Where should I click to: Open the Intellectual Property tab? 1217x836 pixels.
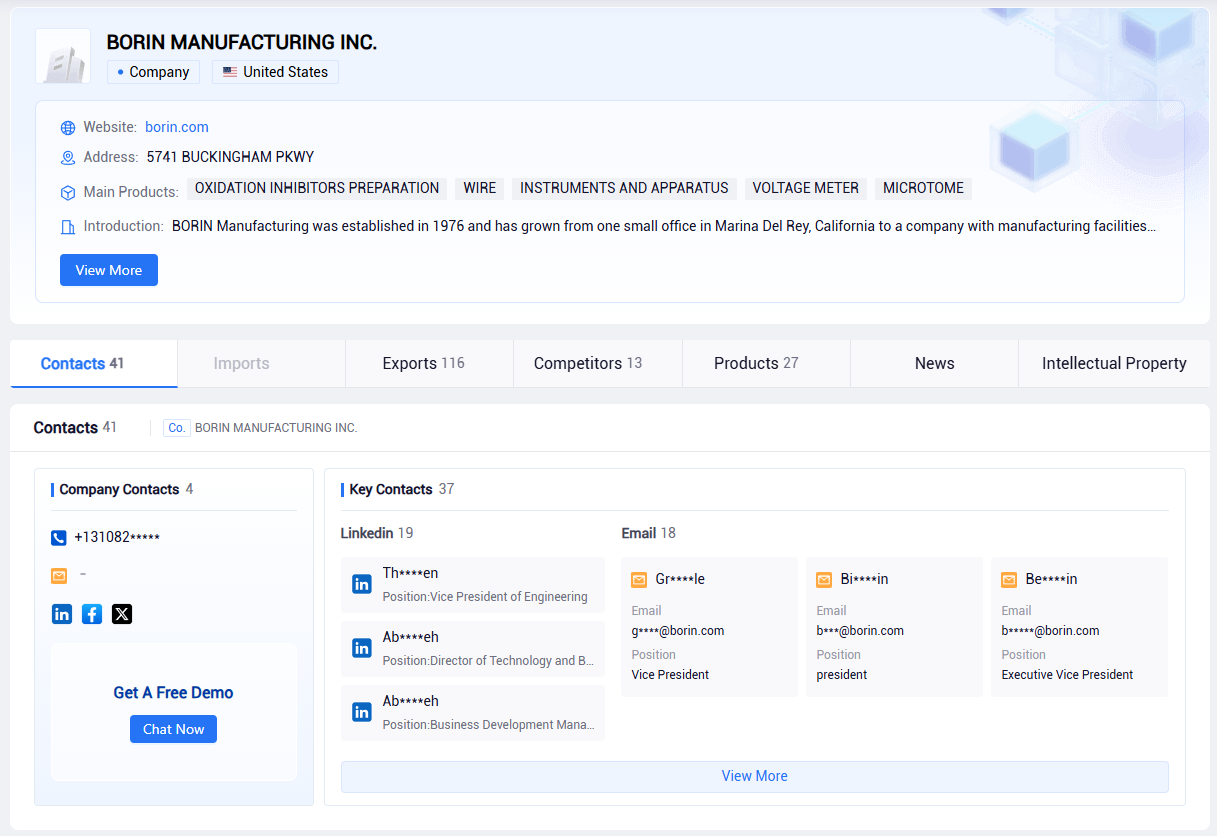point(1114,363)
